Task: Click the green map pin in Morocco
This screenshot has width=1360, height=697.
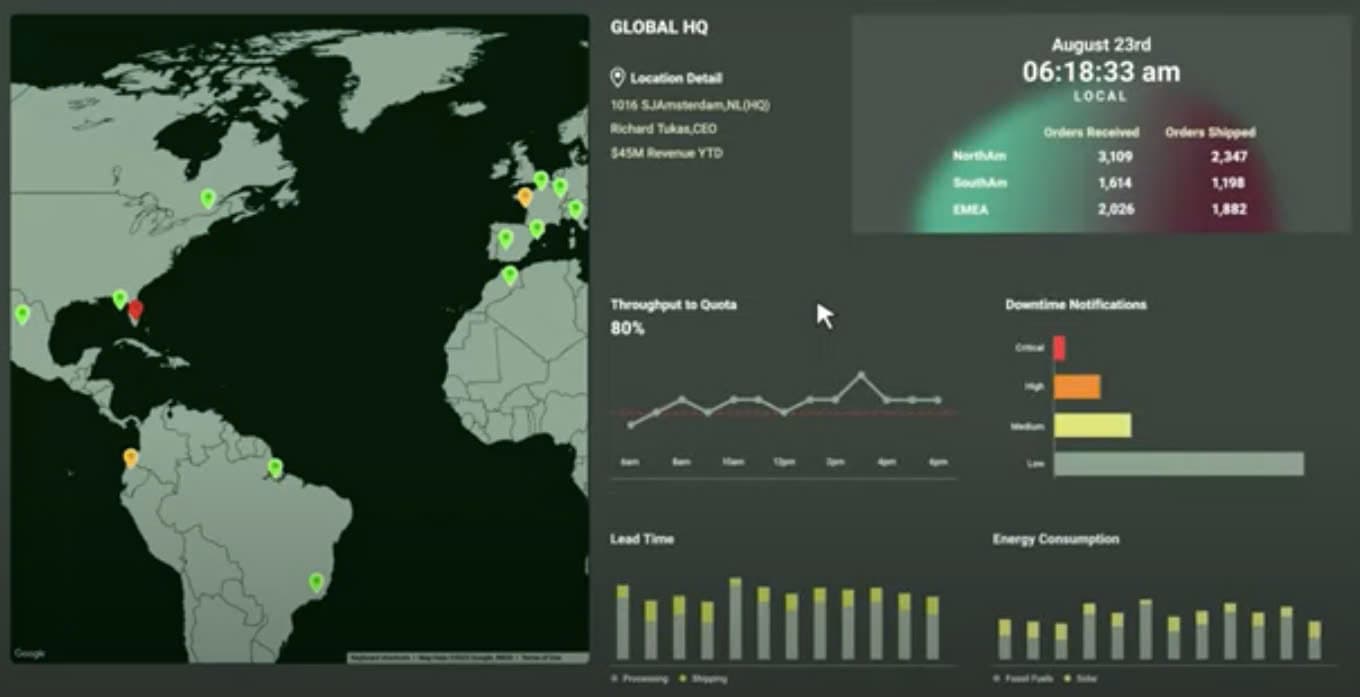Action: coord(510,275)
